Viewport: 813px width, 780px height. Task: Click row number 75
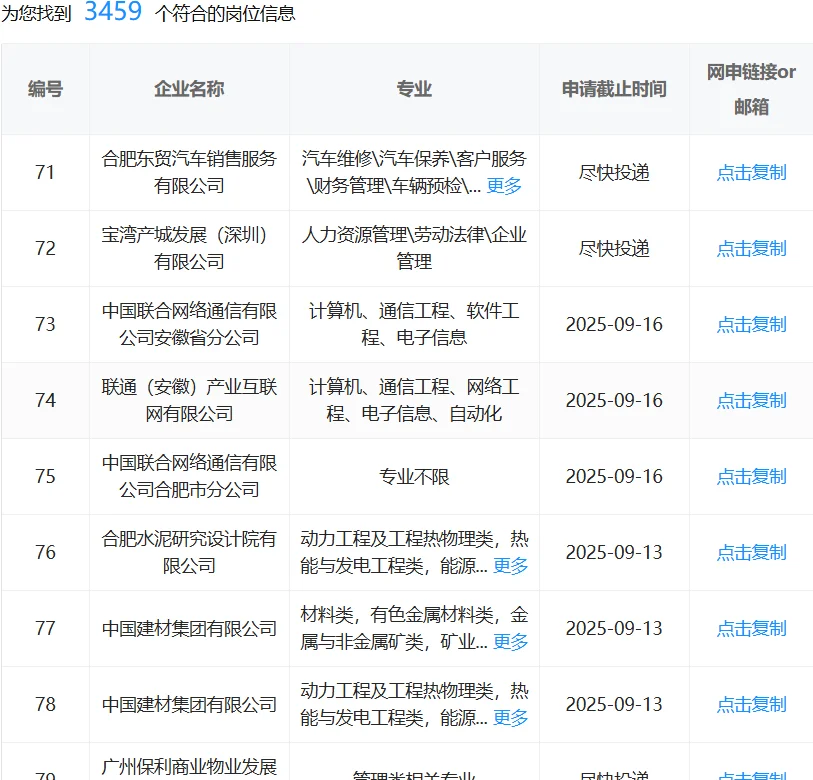coord(45,477)
